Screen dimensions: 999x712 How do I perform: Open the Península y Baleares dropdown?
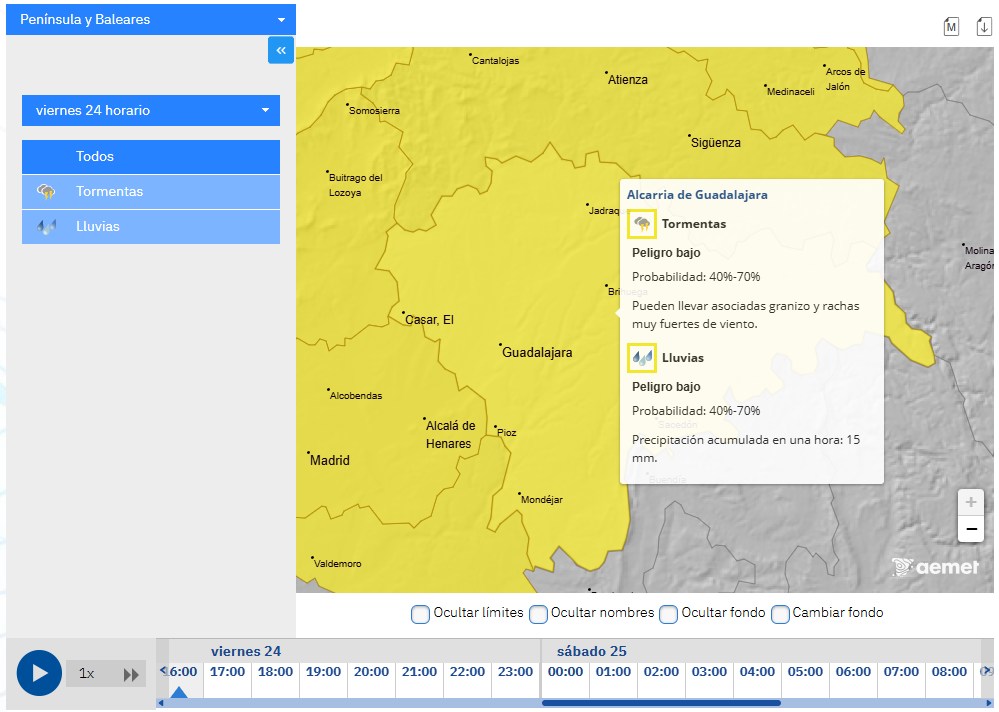(150, 19)
